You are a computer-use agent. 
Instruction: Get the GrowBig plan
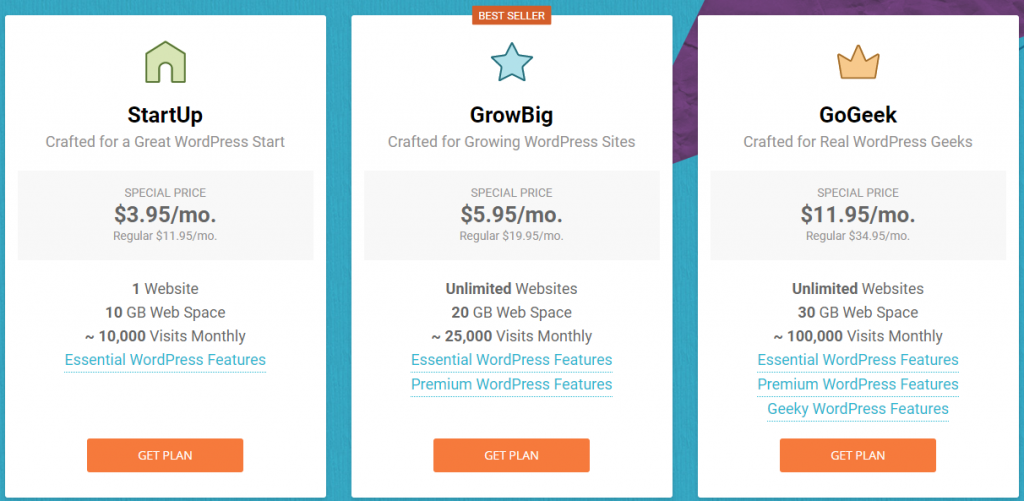click(511, 455)
